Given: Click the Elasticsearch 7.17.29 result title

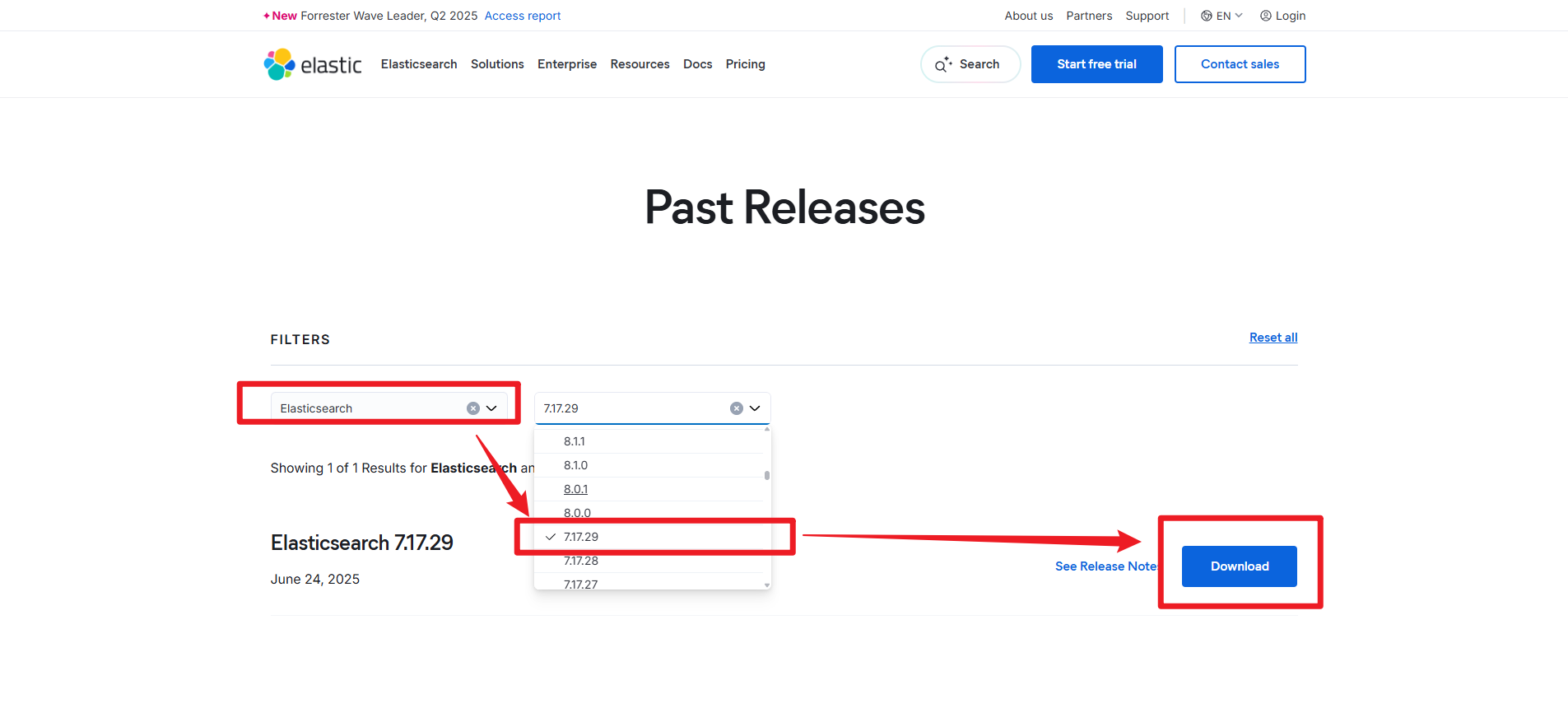Looking at the screenshot, I should (x=362, y=543).
